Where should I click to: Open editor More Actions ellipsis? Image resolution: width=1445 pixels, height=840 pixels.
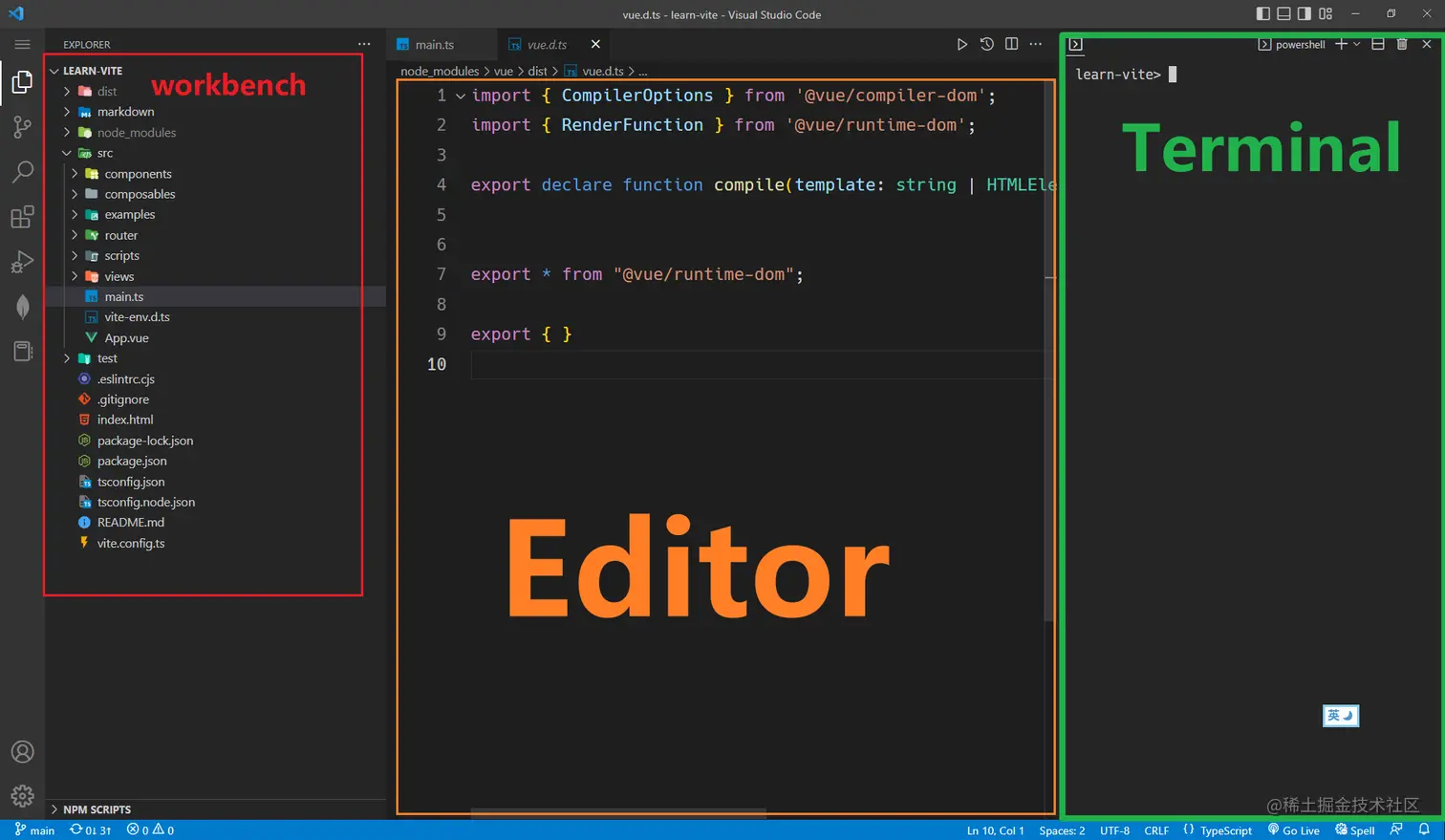pyautogui.click(x=1036, y=44)
